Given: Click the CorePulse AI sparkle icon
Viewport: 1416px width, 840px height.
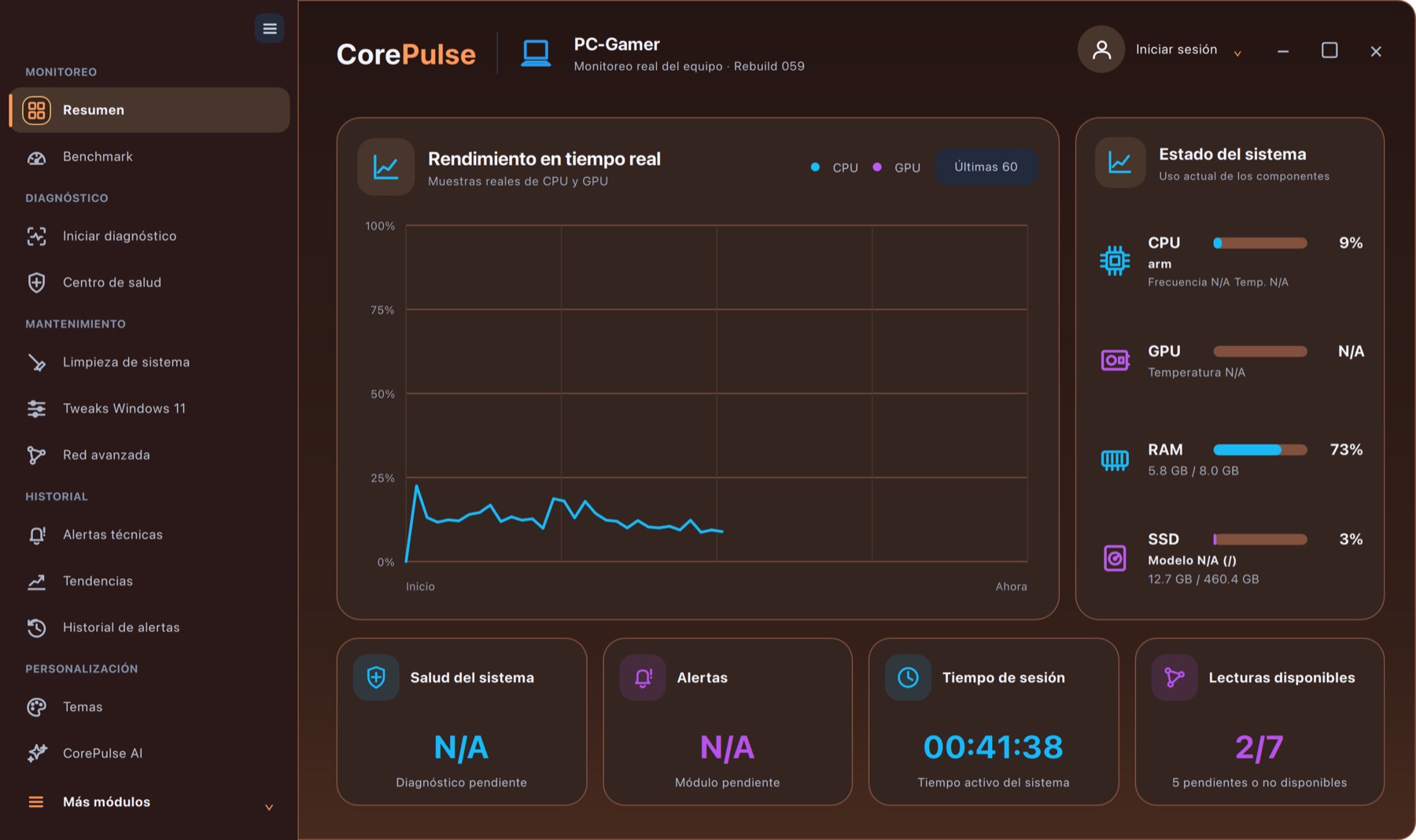Looking at the screenshot, I should [x=36, y=753].
